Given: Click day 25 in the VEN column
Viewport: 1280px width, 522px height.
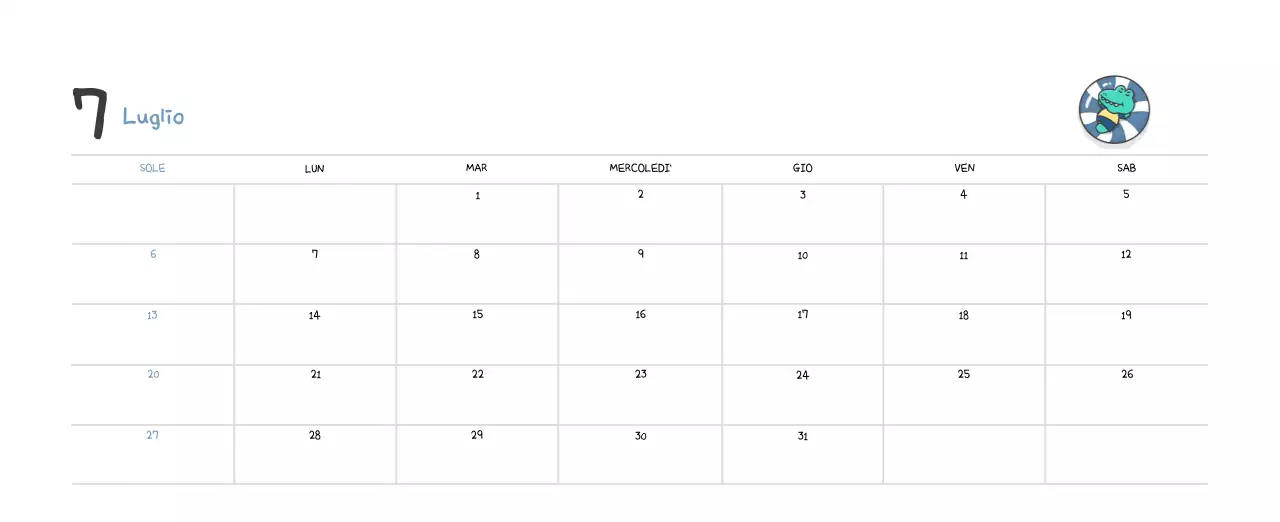Looking at the screenshot, I should pos(964,394).
